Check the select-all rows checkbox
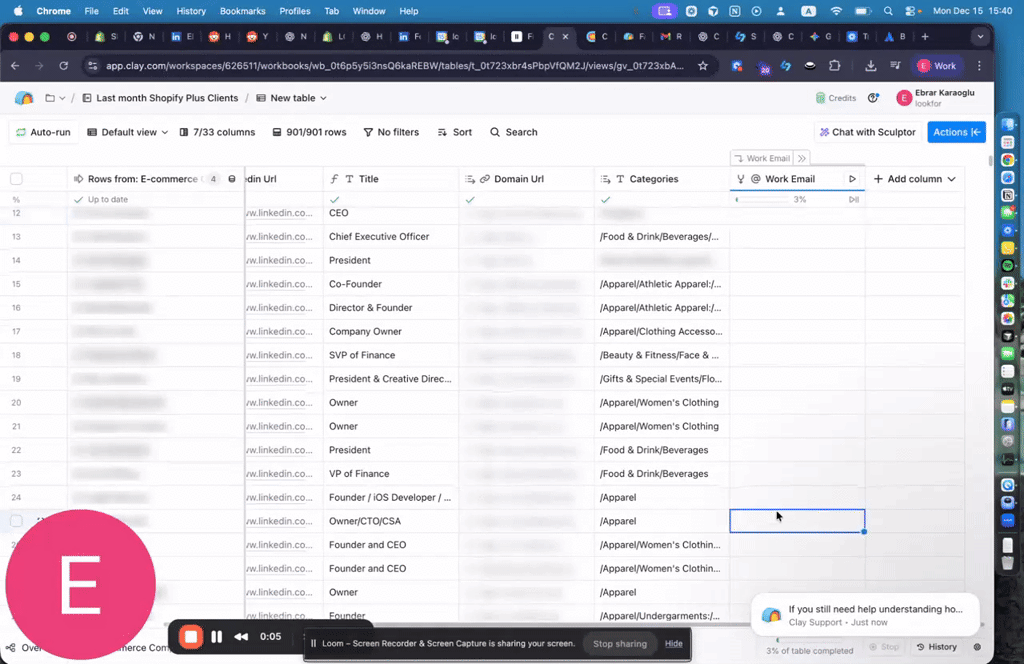Image resolution: width=1024 pixels, height=664 pixels. pos(16,179)
